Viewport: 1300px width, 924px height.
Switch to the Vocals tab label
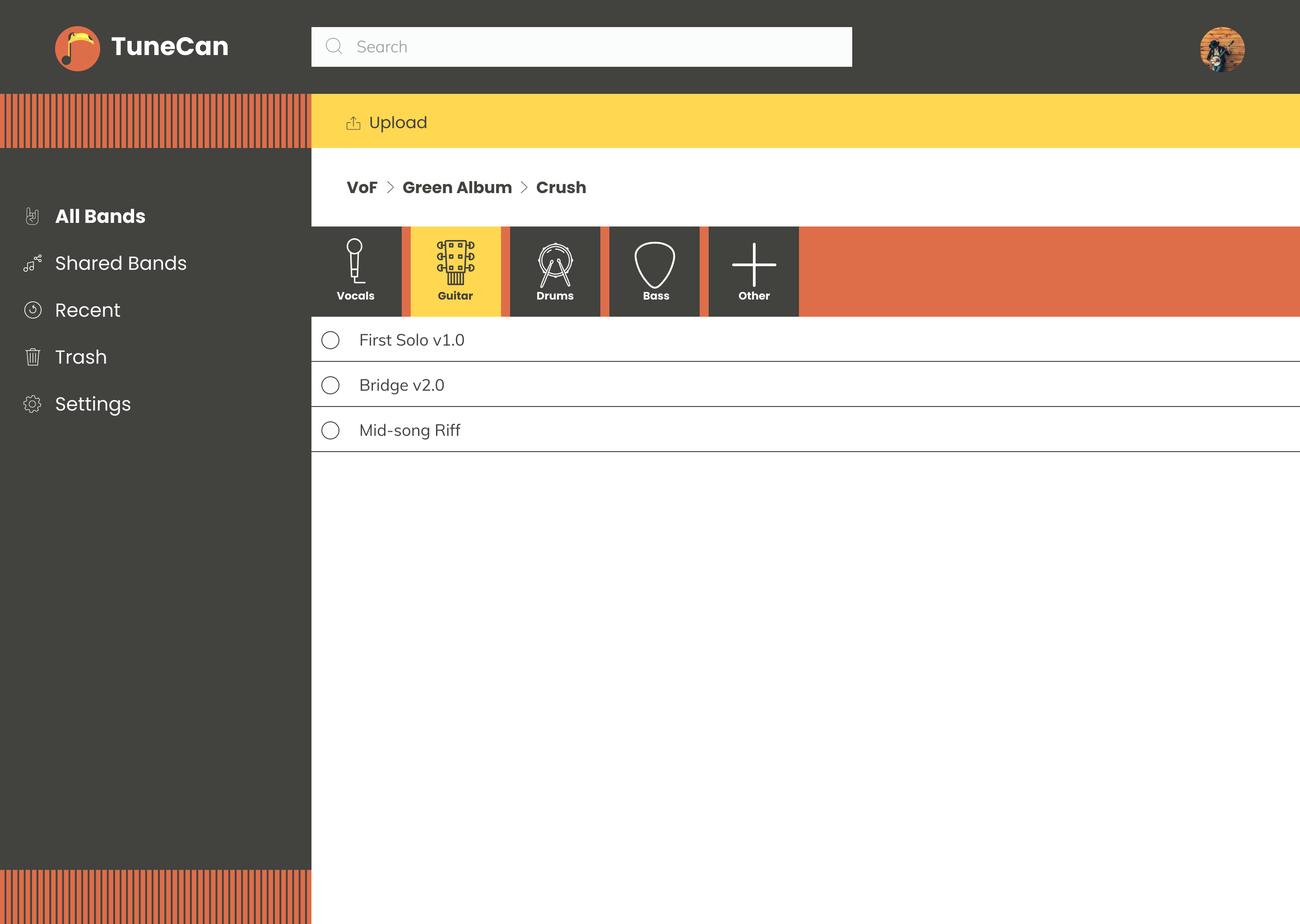(x=356, y=296)
